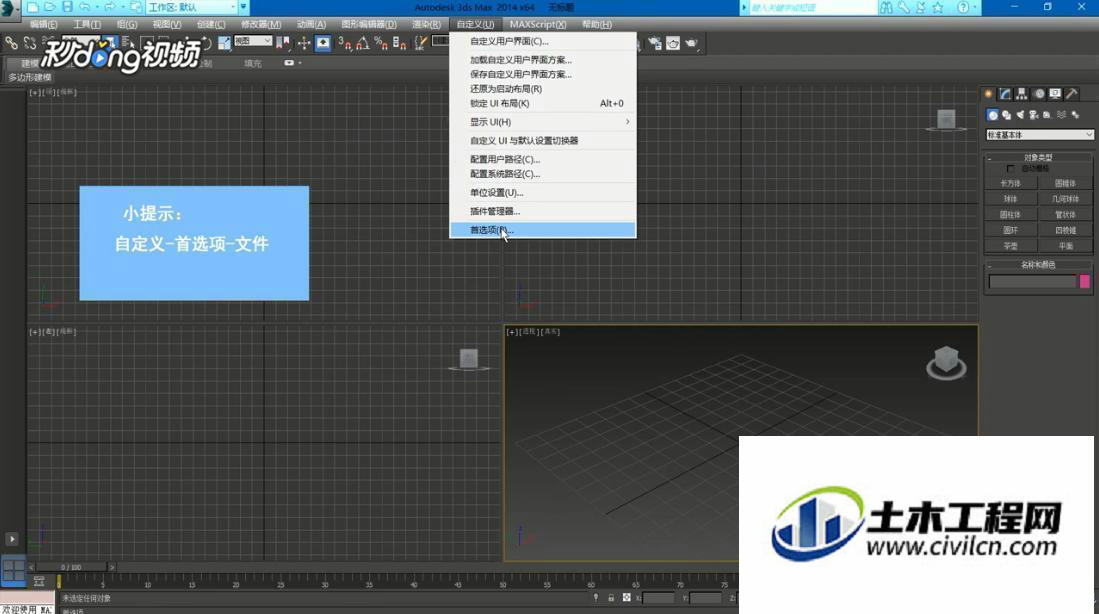Toggle the 自动栅格 checkbox

tap(1010, 169)
